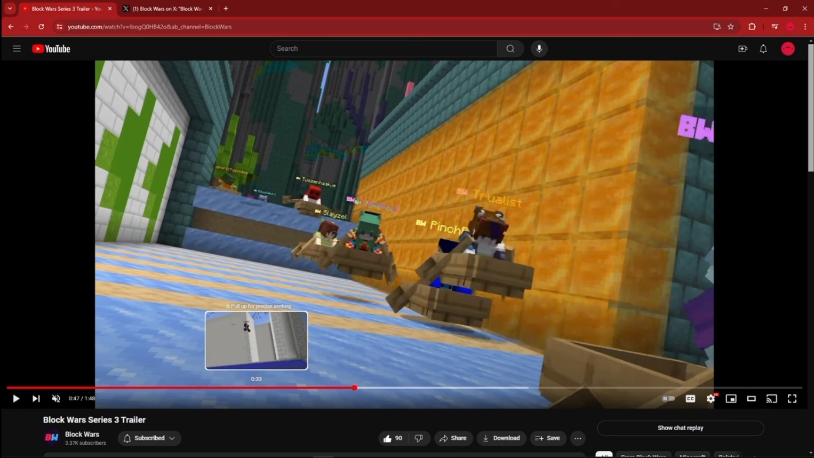Click the seek preview thumbnail
The width and height of the screenshot is (814, 458).
click(256, 341)
